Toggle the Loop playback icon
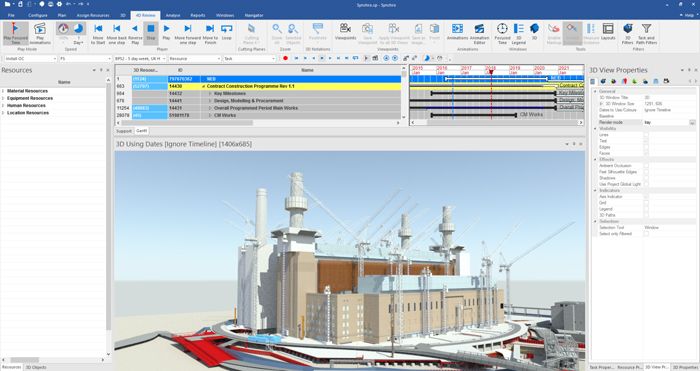The height and width of the screenshot is (371, 700). [x=227, y=32]
